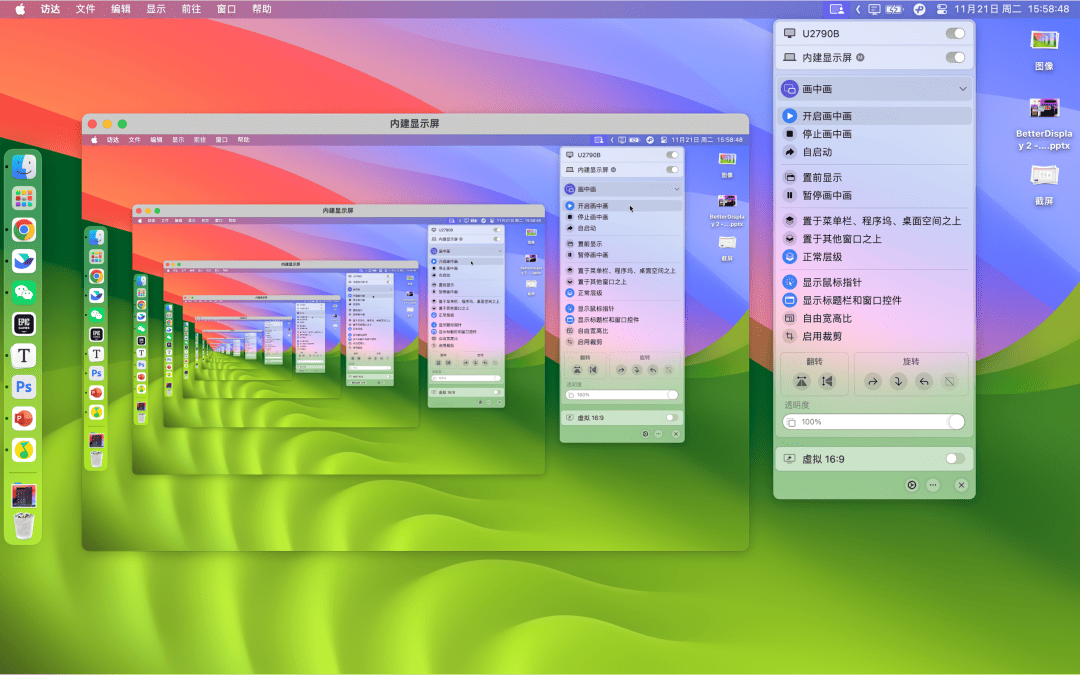
Task: Click the play icon for 开启画中画
Action: point(790,116)
